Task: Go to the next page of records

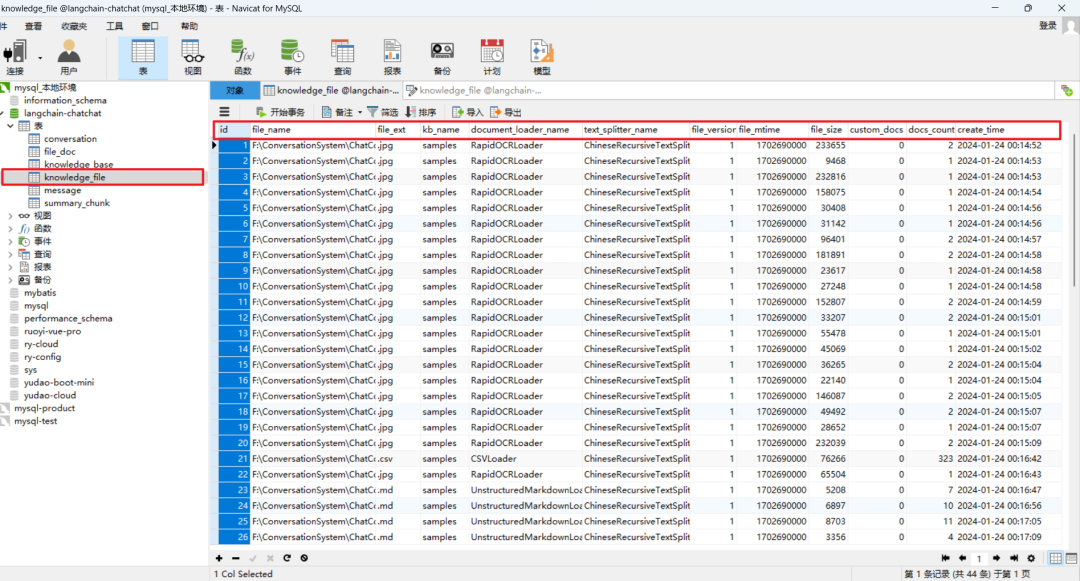Action: coord(997,558)
